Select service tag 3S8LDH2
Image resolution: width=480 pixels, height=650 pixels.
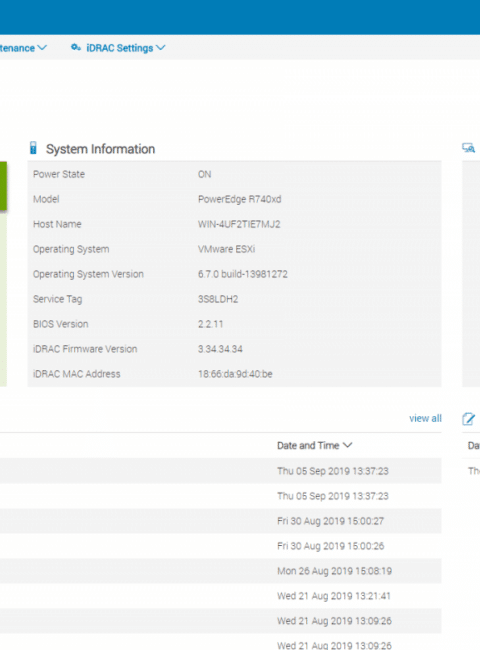(218, 299)
